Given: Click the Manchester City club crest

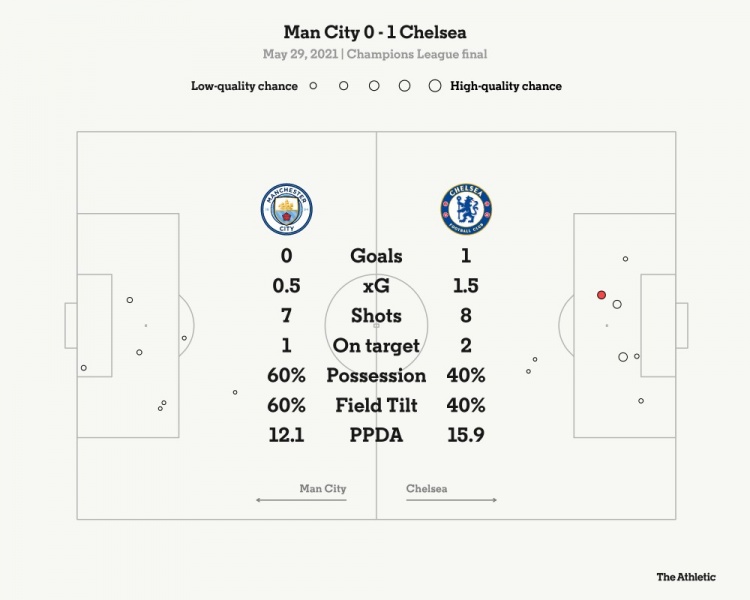Looking at the screenshot, I should (x=287, y=209).
